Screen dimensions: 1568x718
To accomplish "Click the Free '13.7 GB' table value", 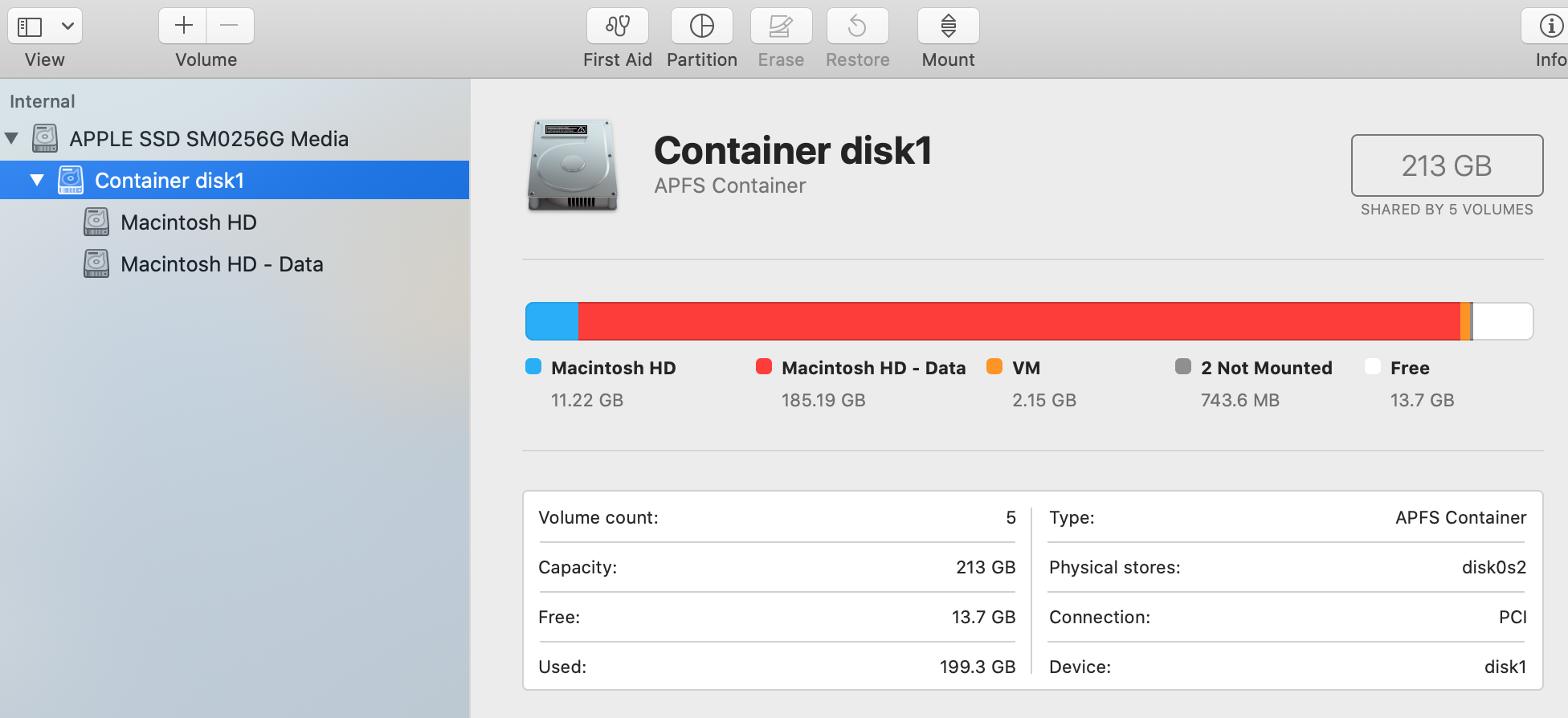I will pos(983,617).
